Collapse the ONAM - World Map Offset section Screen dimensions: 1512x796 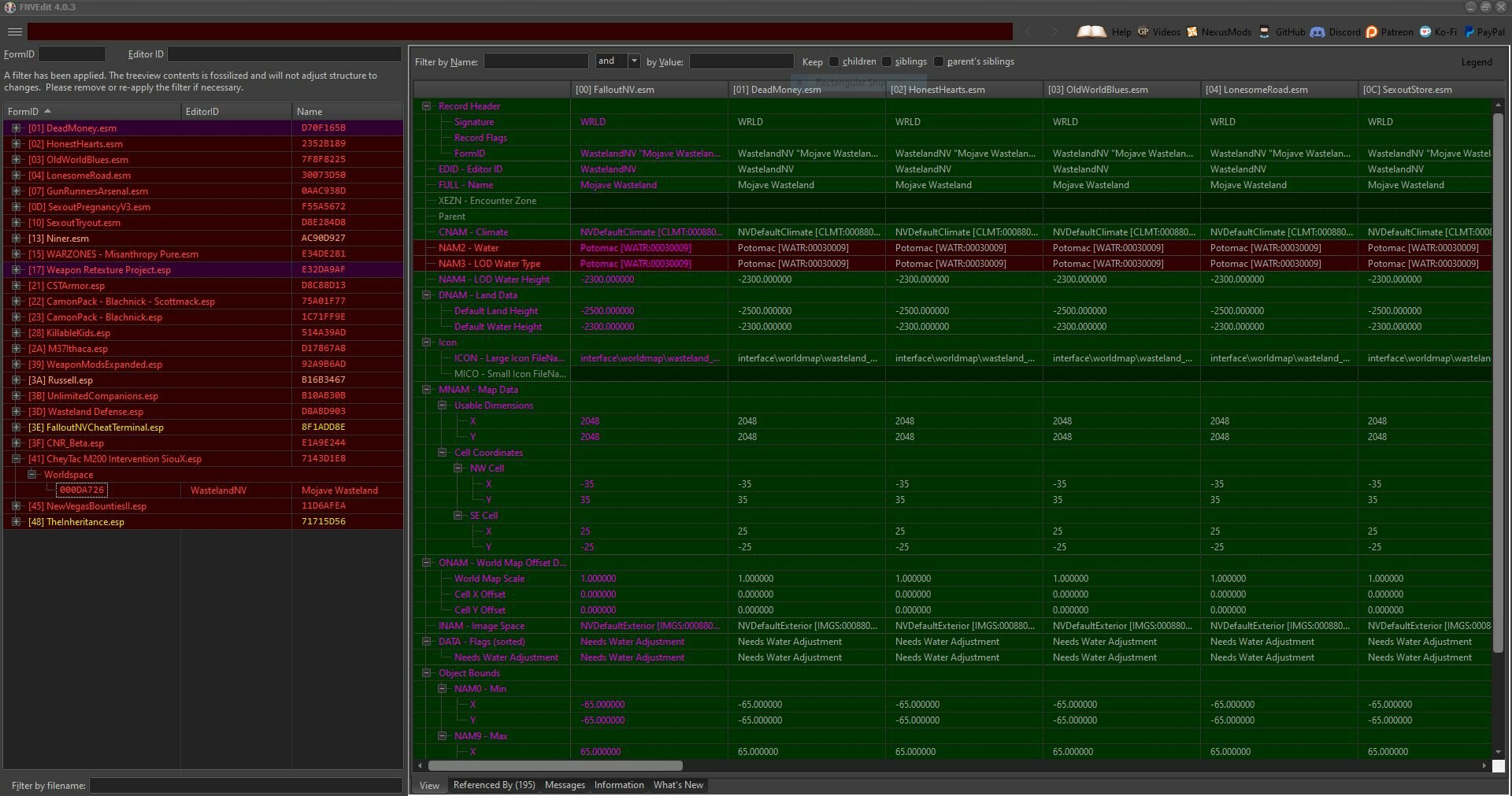coord(427,562)
